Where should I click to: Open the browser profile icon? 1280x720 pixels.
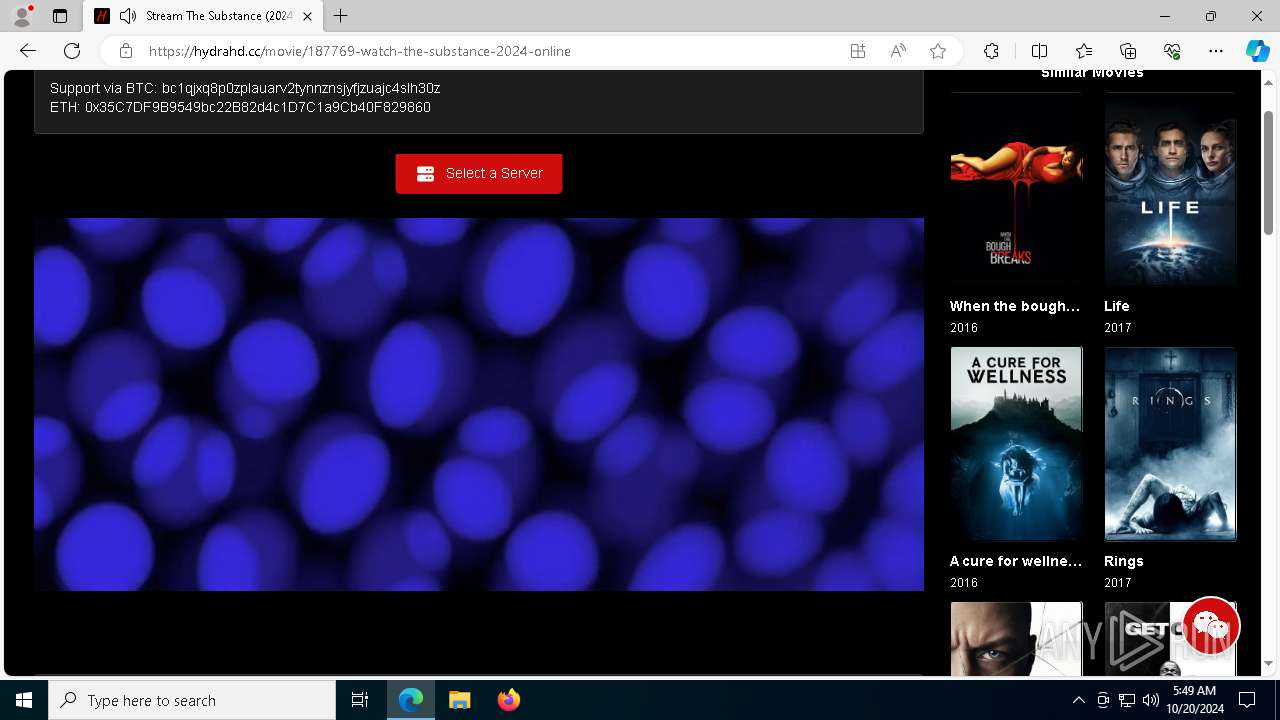pyautogui.click(x=22, y=16)
